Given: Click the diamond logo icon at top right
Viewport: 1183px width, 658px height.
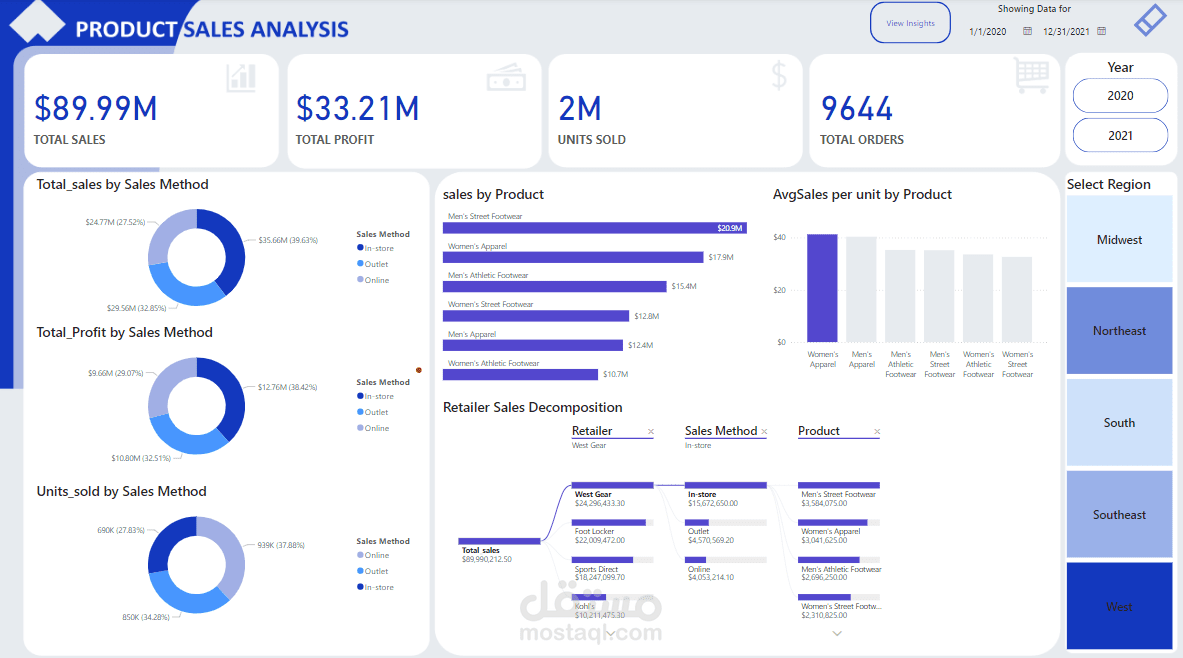Looking at the screenshot, I should coord(1150,20).
